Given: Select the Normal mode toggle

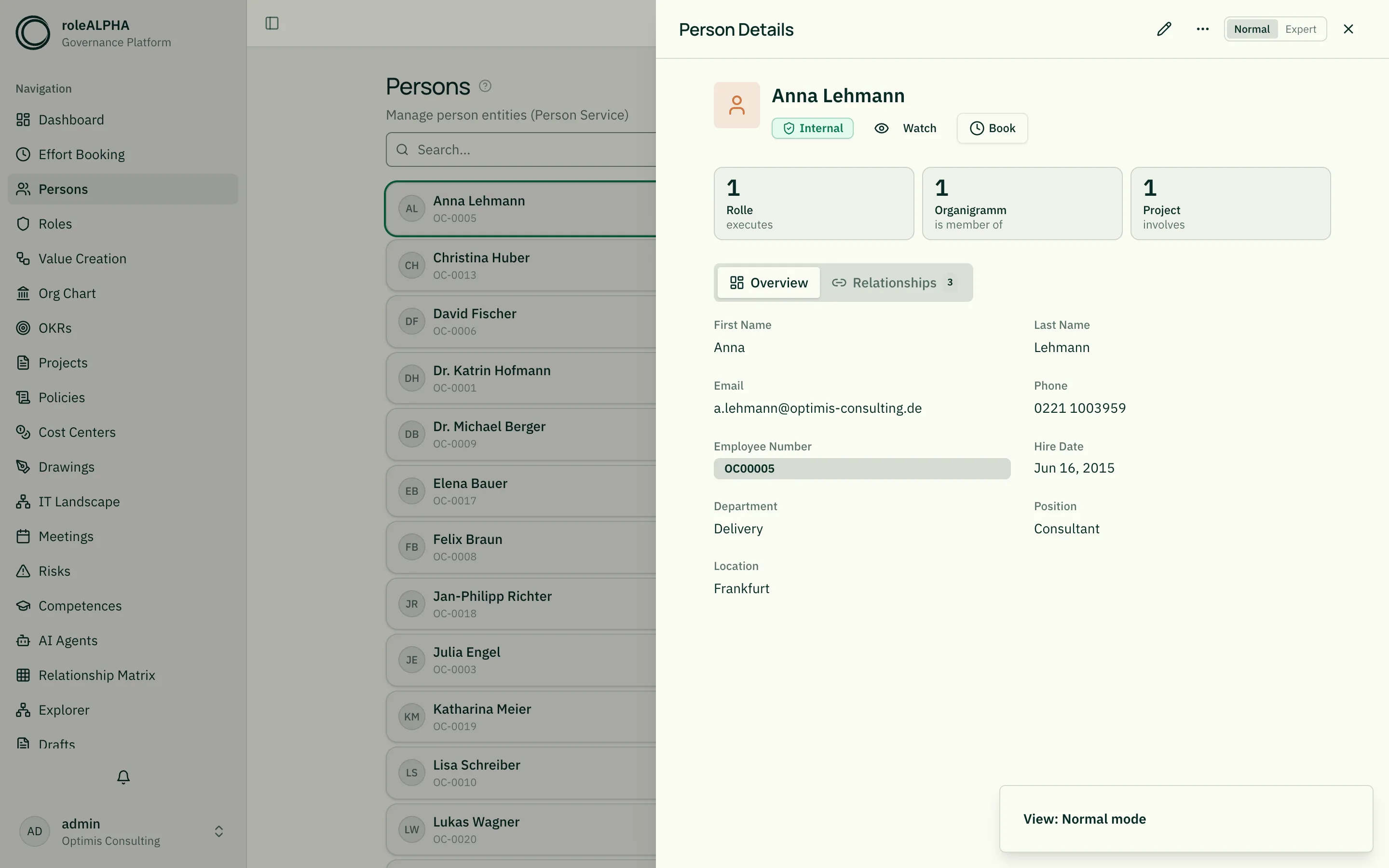Looking at the screenshot, I should point(1252,29).
